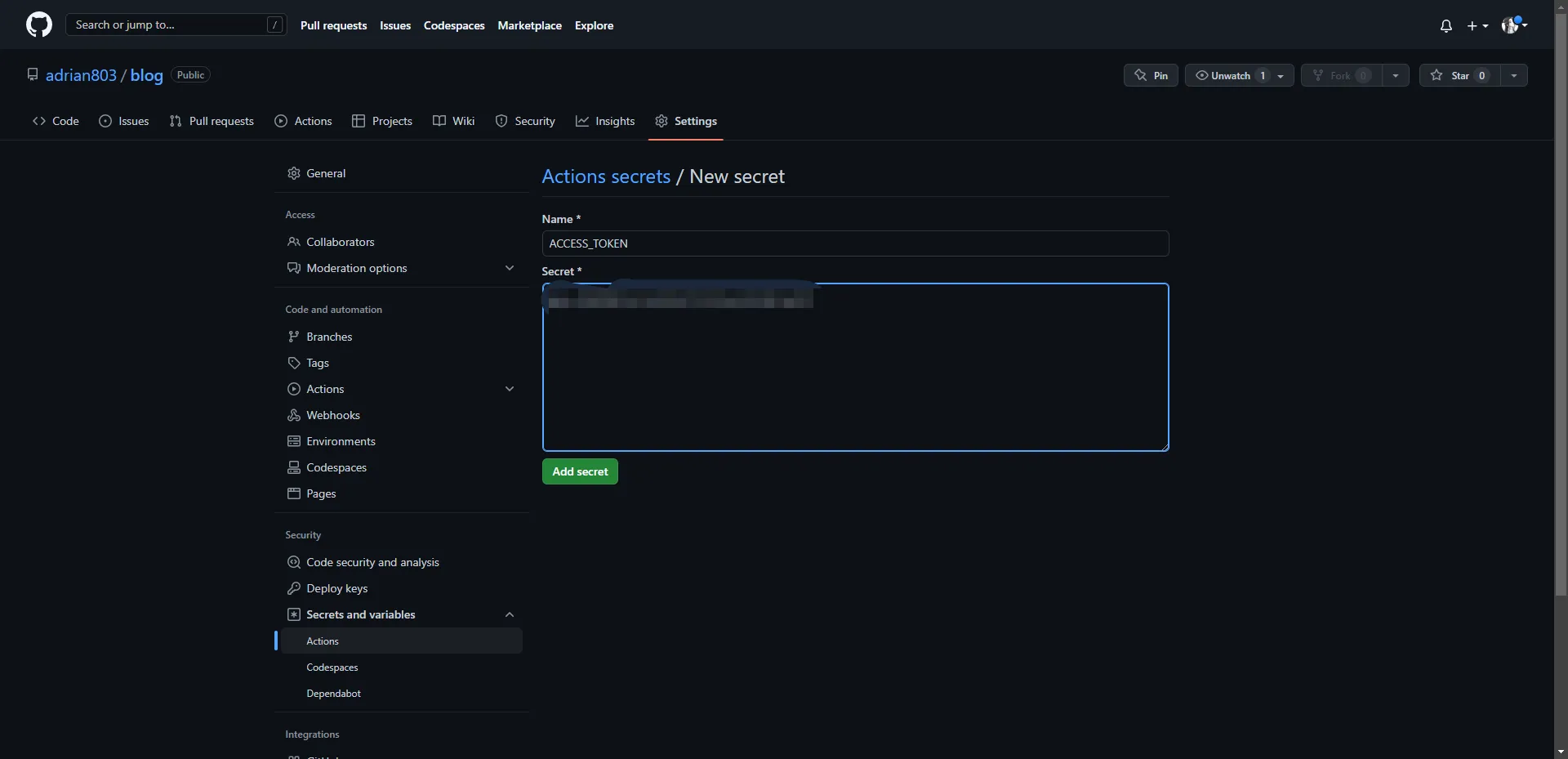Collapse the Secrets and variables section
The height and width of the screenshot is (759, 1568).
point(510,614)
